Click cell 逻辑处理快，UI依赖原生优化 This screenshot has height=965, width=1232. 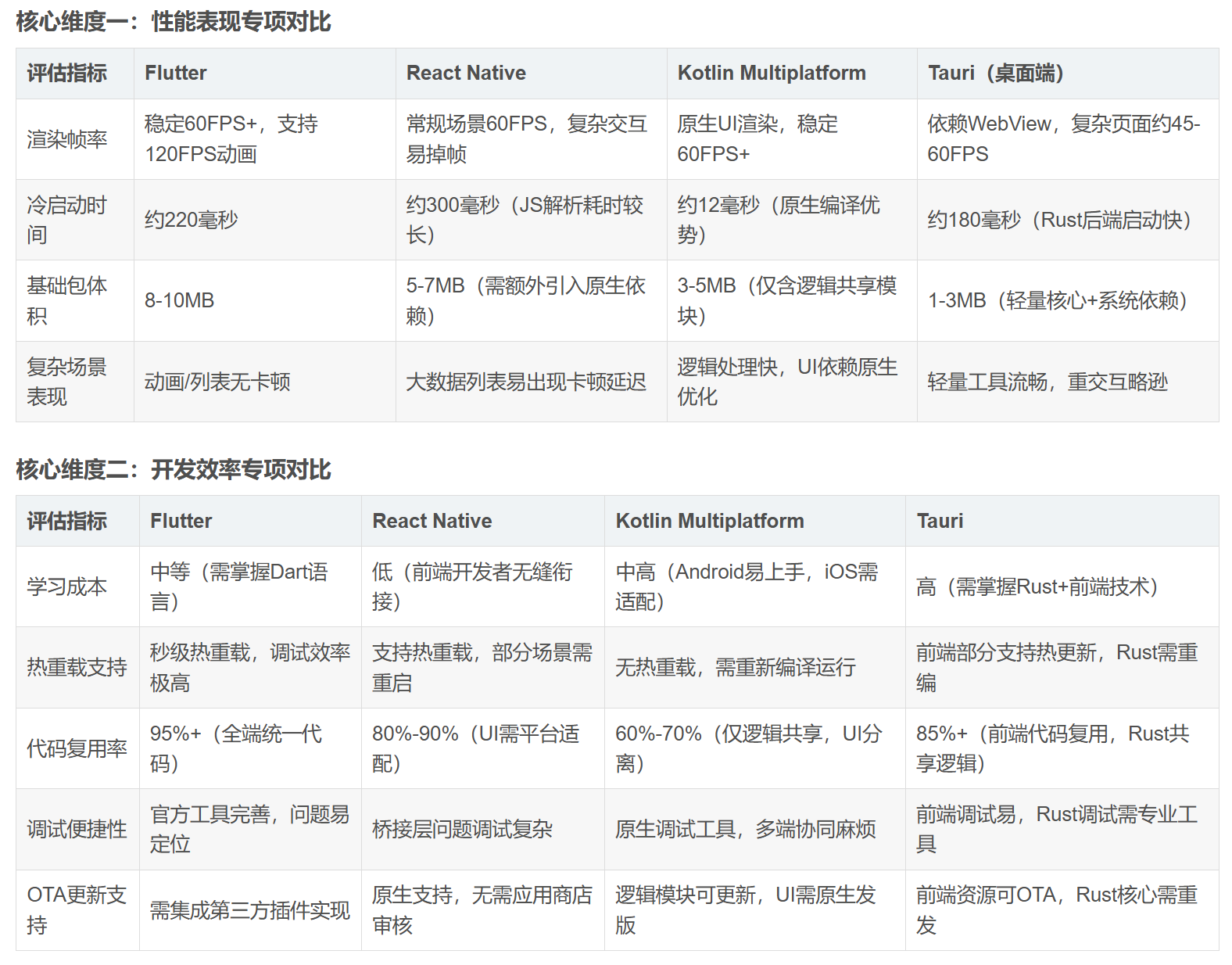(792, 382)
